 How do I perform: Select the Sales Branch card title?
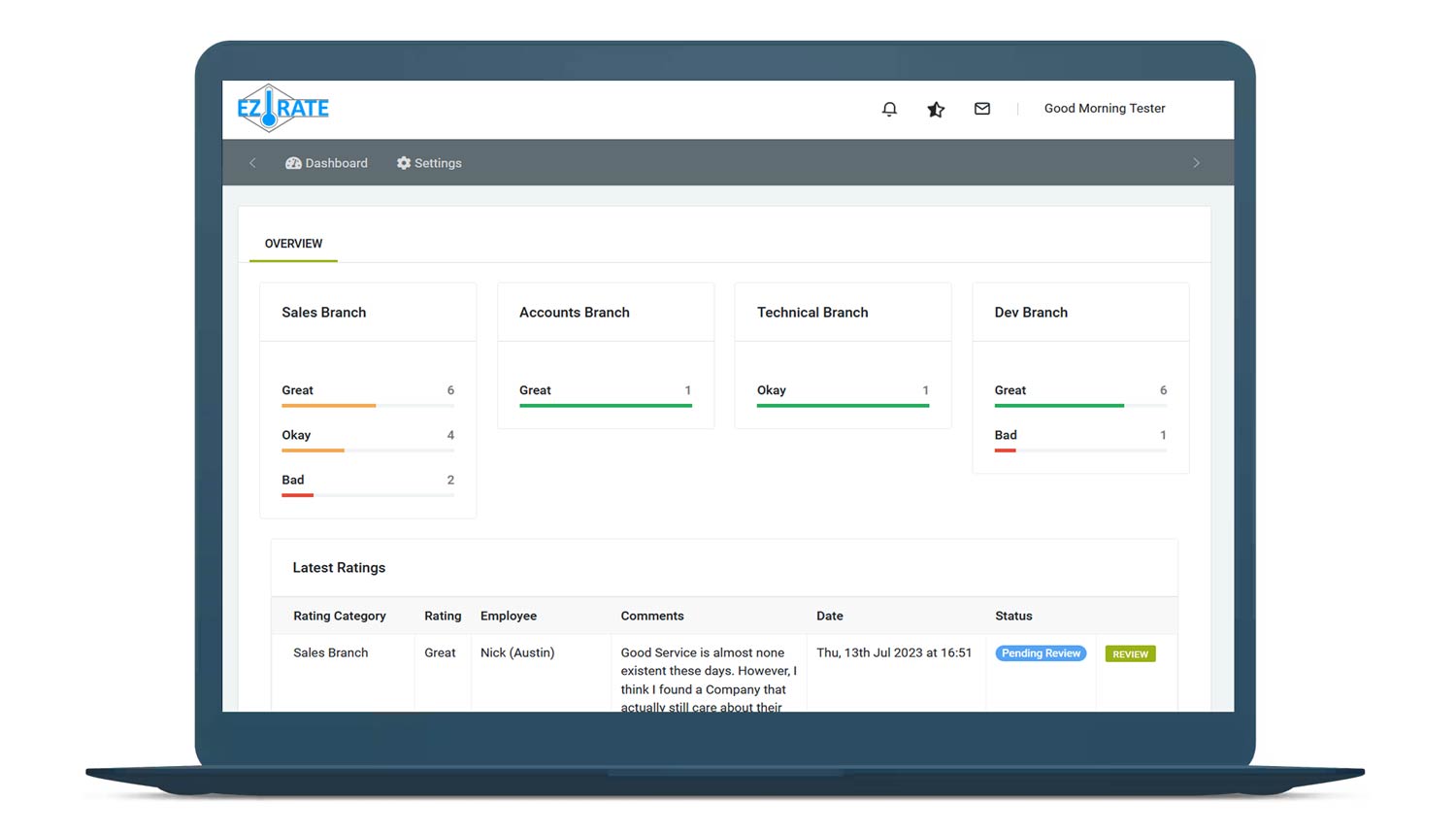(324, 313)
